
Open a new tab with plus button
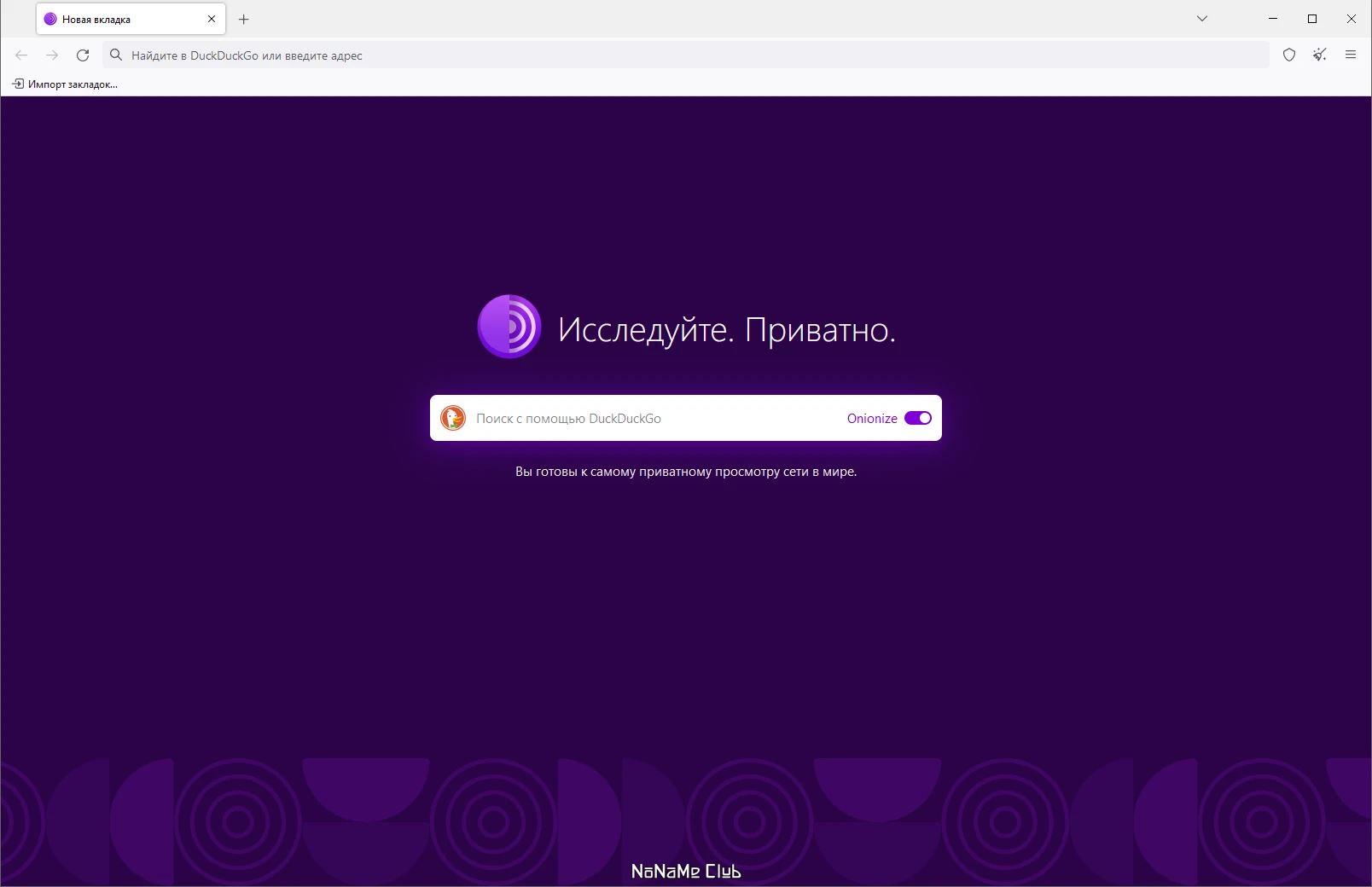coord(244,19)
